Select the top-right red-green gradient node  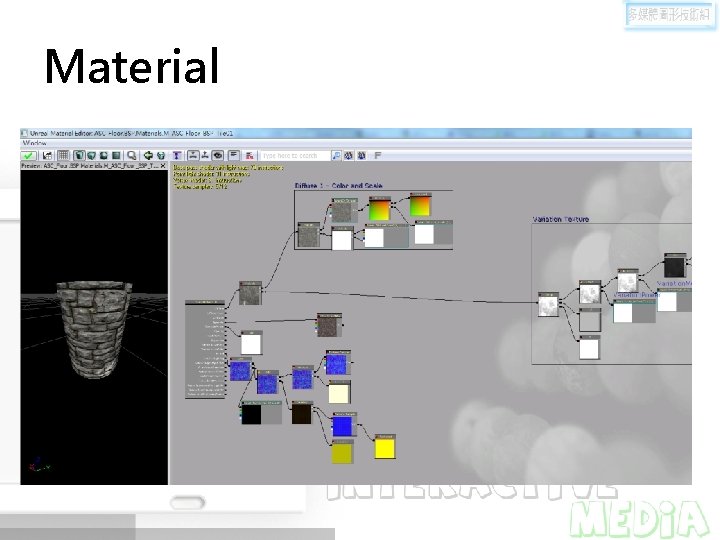click(420, 205)
